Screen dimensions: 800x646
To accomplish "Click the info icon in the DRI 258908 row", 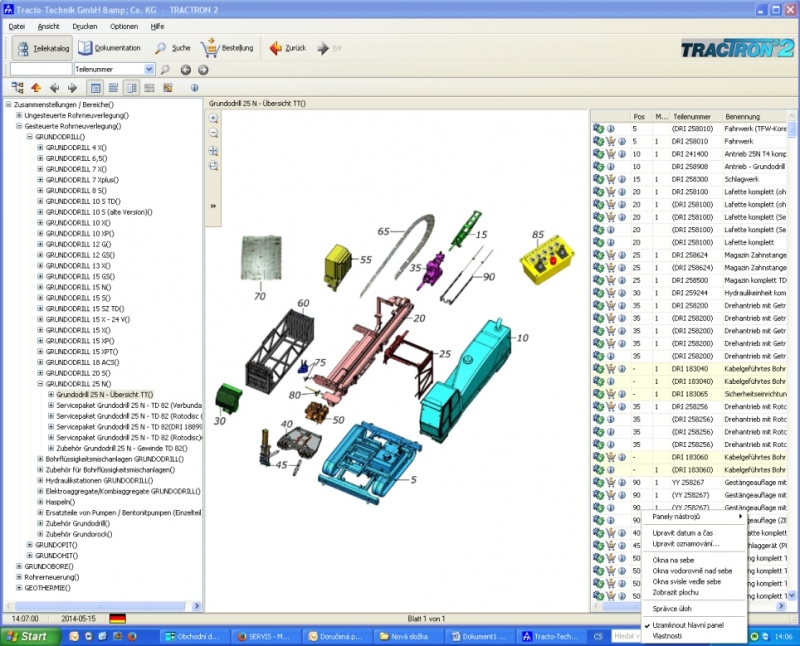I will (x=611, y=167).
